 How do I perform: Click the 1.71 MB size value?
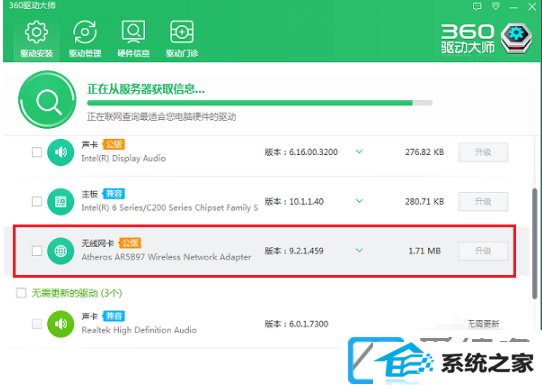424,251
